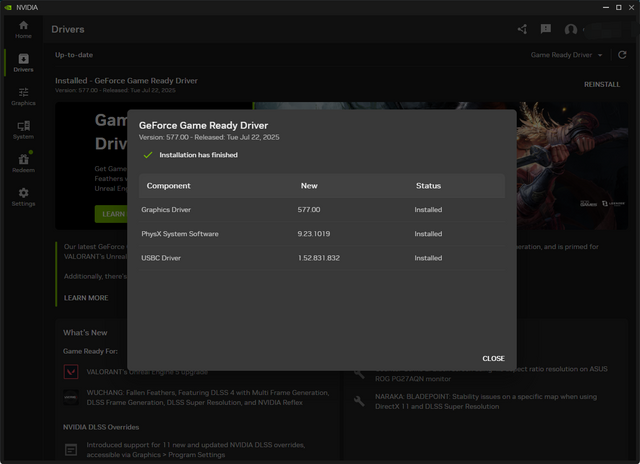This screenshot has width=640, height=464.
Task: Click the 577.00 version value
Action: [x=309, y=210]
